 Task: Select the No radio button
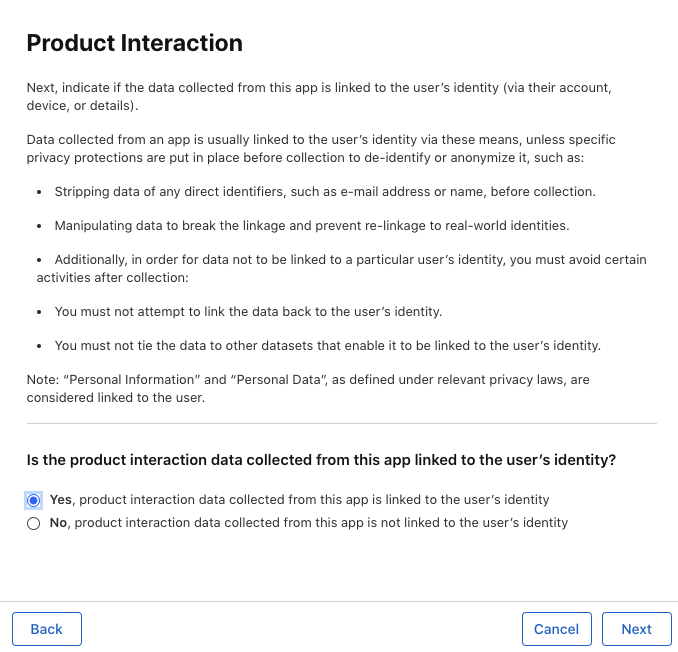tap(34, 523)
